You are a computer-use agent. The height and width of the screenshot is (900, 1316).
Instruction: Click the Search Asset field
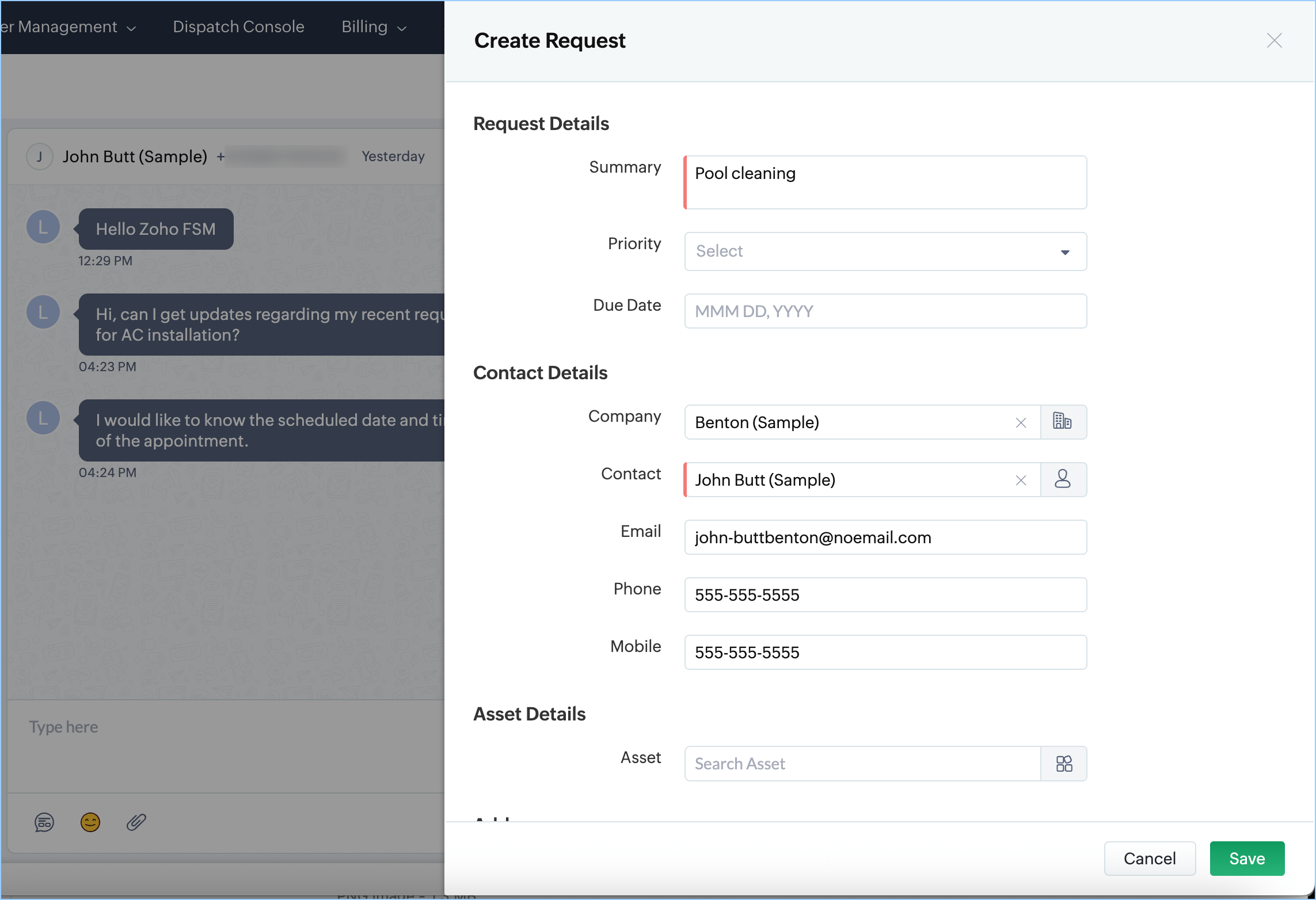[862, 764]
